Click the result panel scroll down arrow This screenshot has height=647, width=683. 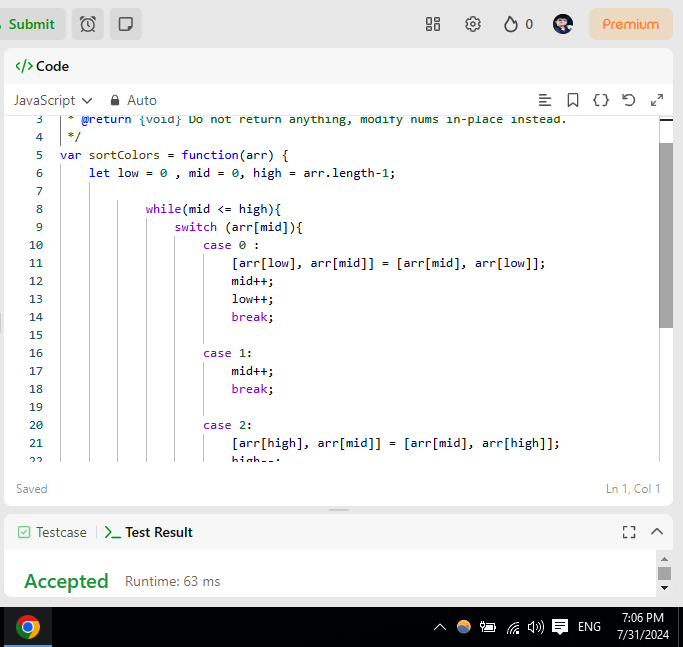(x=664, y=588)
